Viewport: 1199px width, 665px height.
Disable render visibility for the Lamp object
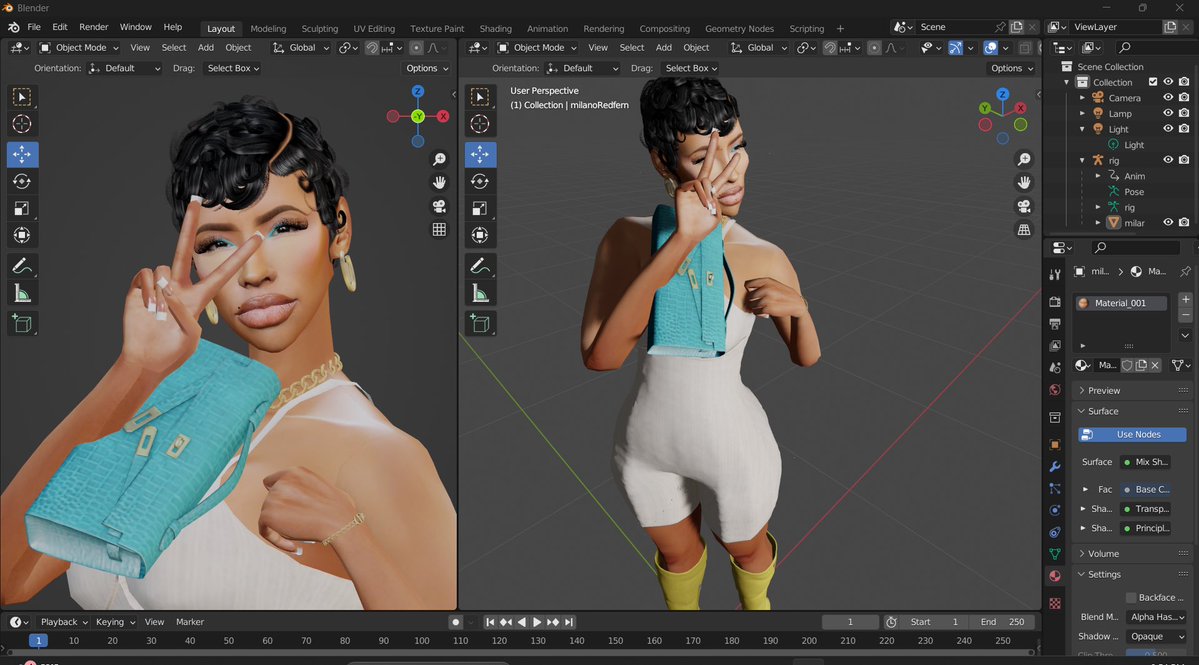[1183, 113]
